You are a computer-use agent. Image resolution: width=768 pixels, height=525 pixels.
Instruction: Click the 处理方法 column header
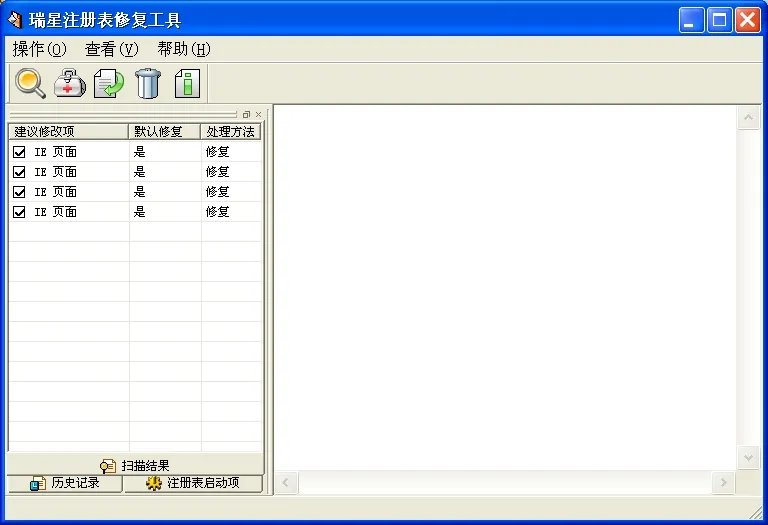click(x=231, y=132)
